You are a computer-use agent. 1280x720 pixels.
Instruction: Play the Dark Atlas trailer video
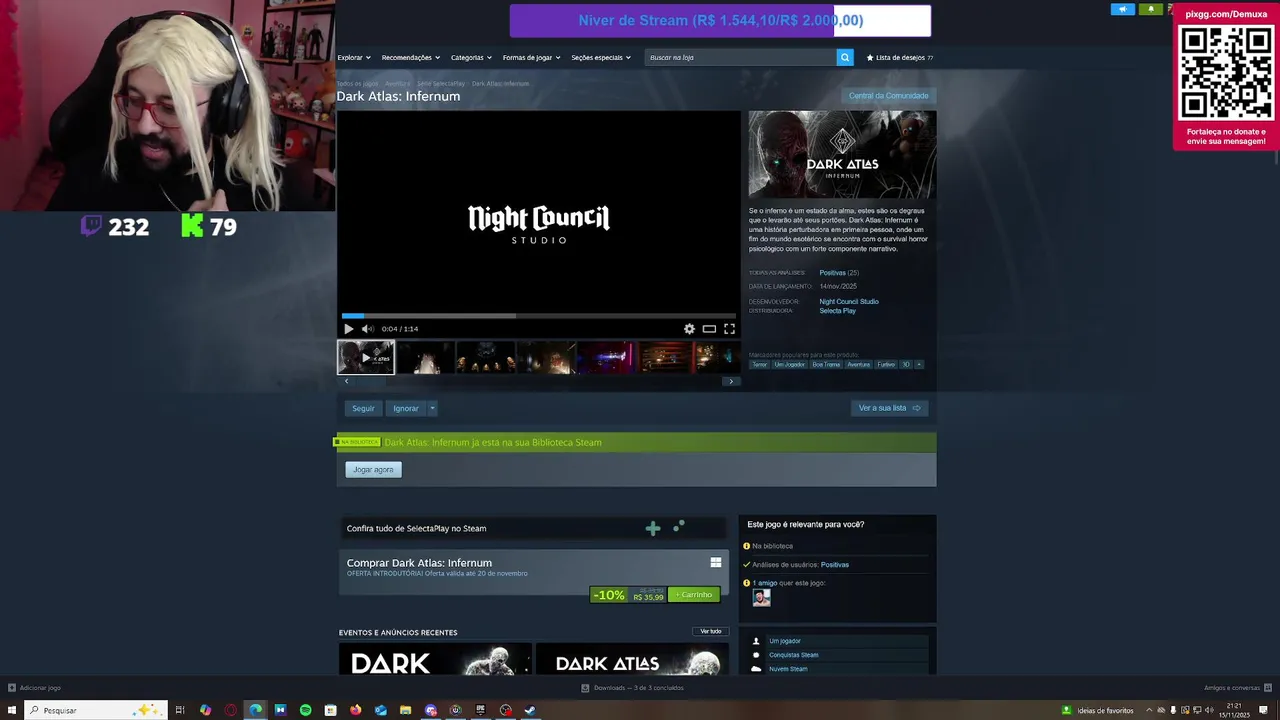tap(348, 329)
